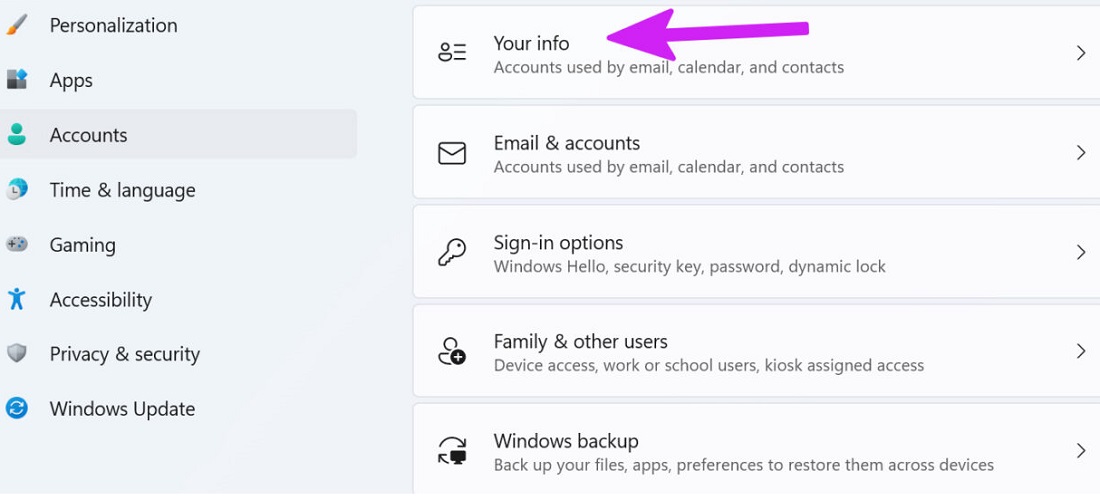Screen dimensions: 1100x500
Task: Open Family & other users settings
Action: pyautogui.click(x=580, y=342)
